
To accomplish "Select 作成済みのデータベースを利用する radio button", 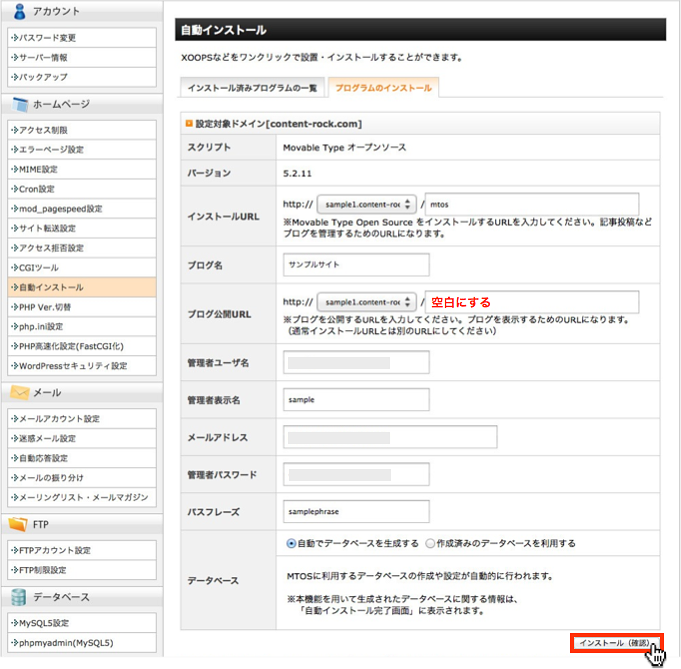I will click(x=430, y=543).
